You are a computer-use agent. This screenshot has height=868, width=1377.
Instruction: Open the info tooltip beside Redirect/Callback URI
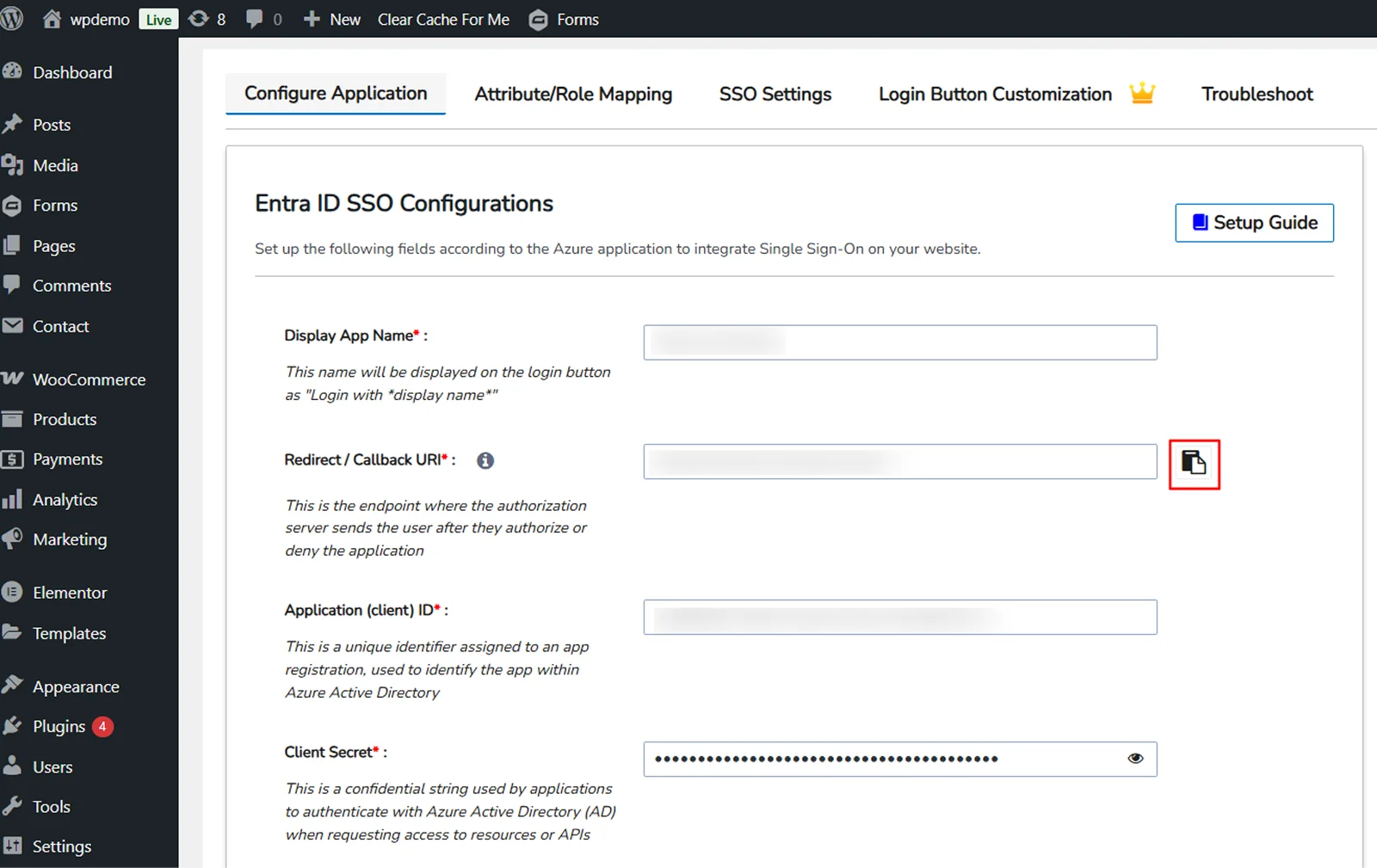point(485,460)
